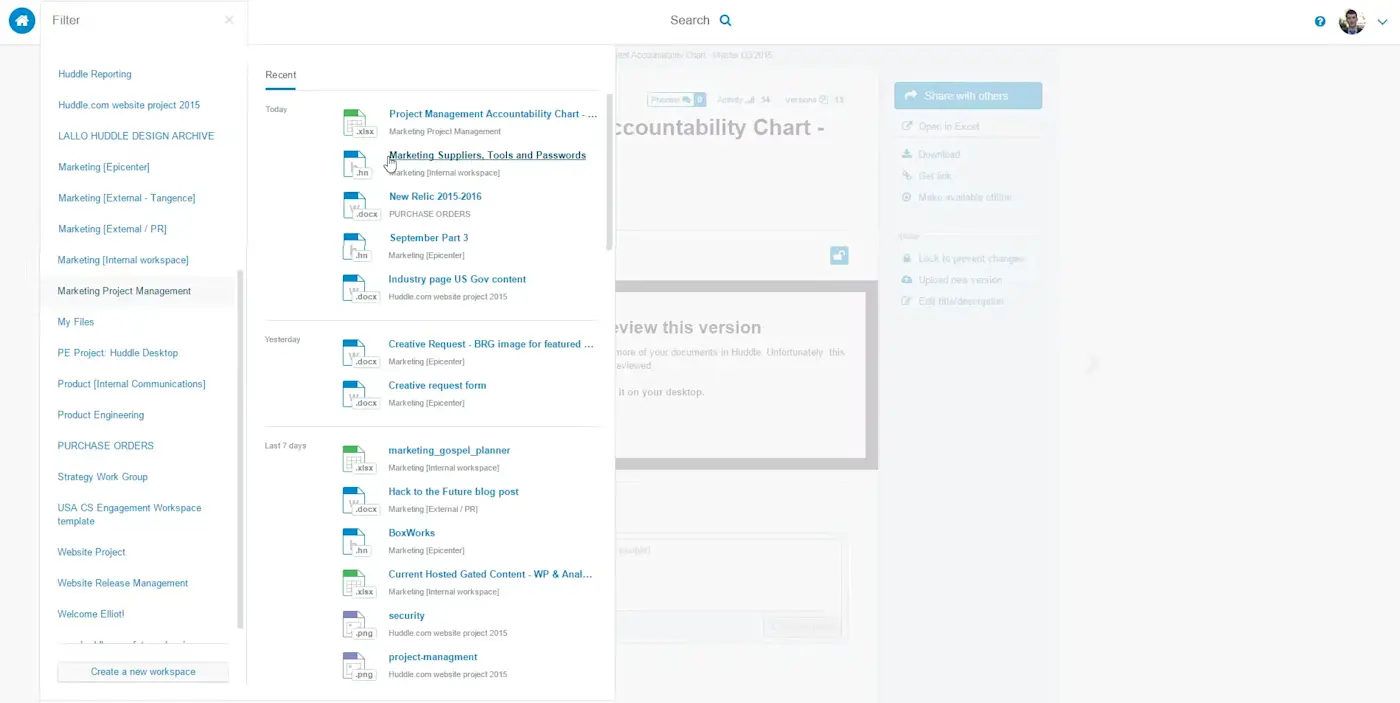The height and width of the screenshot is (703, 1400).
Task: Select the Recent tab
Action: tap(280, 75)
